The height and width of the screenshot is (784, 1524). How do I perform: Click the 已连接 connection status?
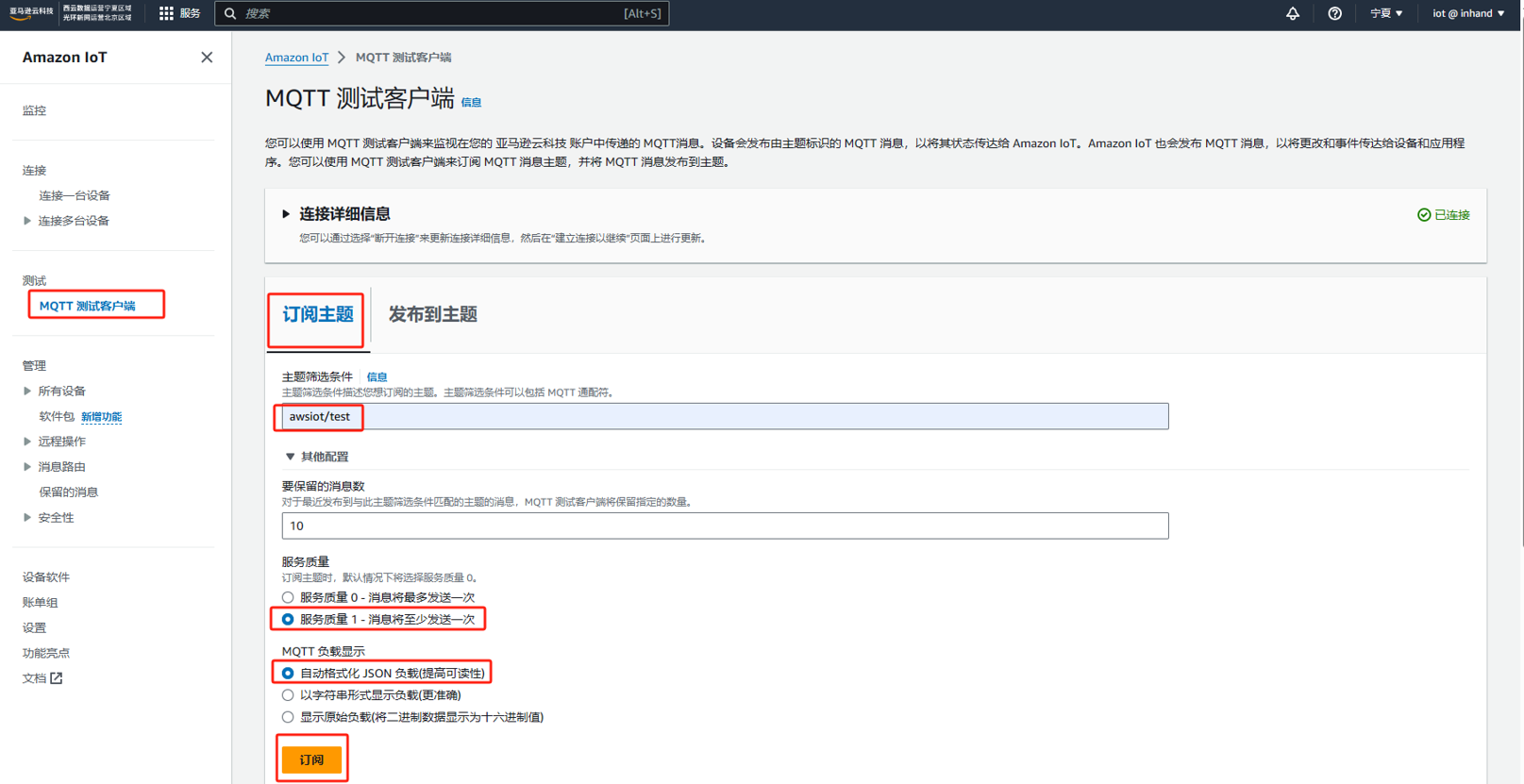tap(1443, 215)
